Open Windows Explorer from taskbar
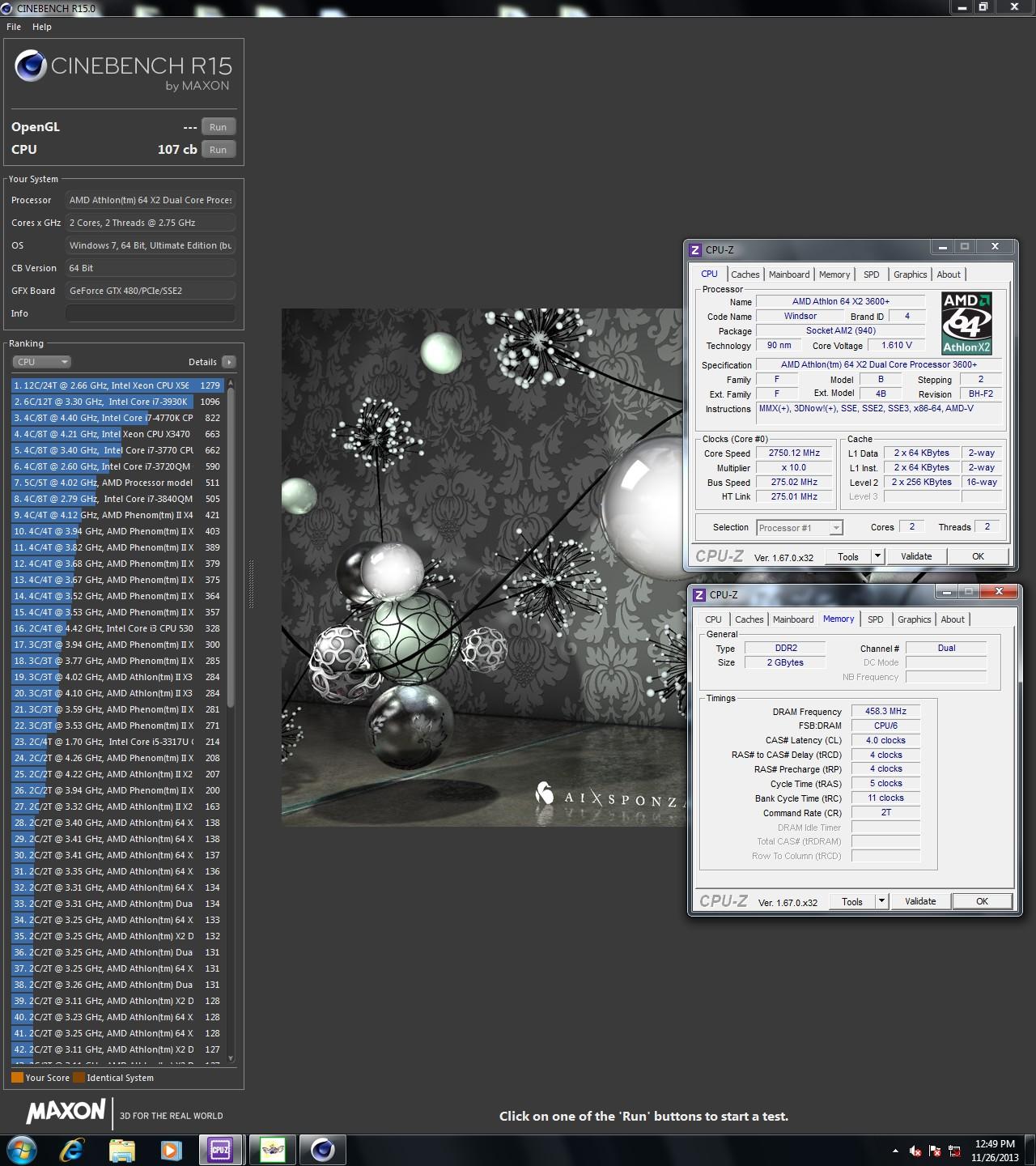The height and width of the screenshot is (1166, 1036). pyautogui.click(x=121, y=1150)
